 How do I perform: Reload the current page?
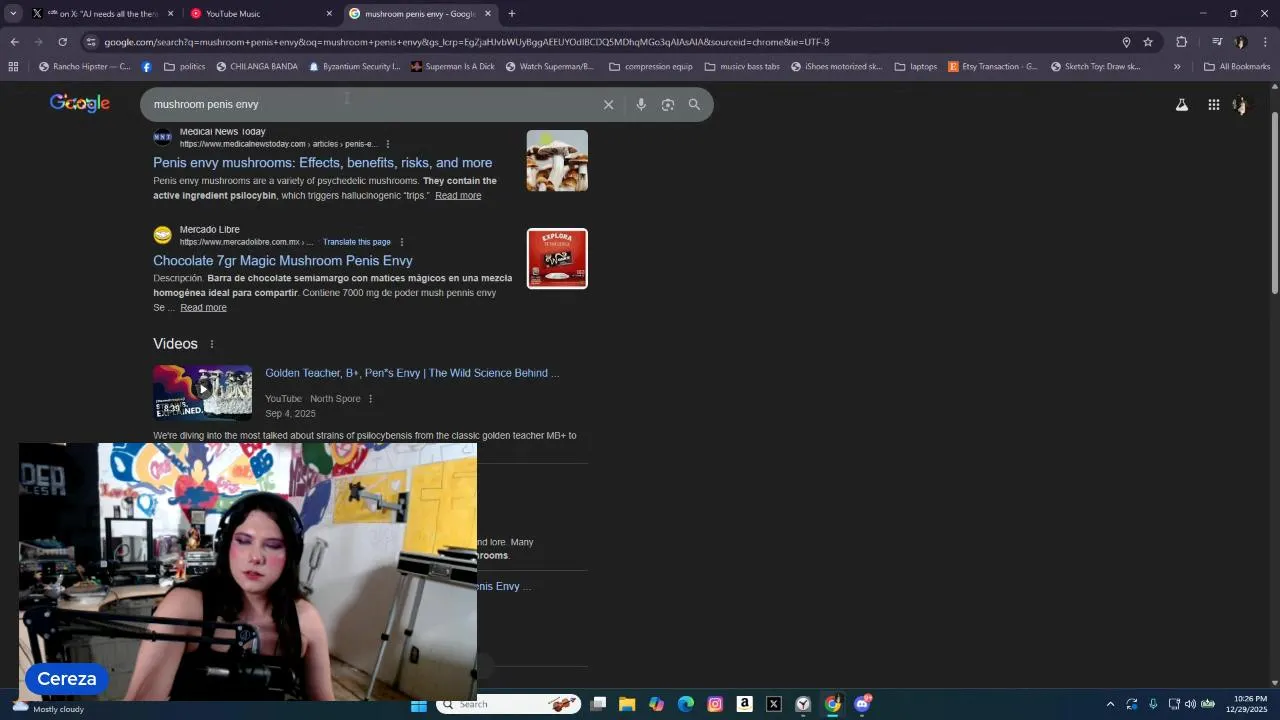click(x=62, y=42)
